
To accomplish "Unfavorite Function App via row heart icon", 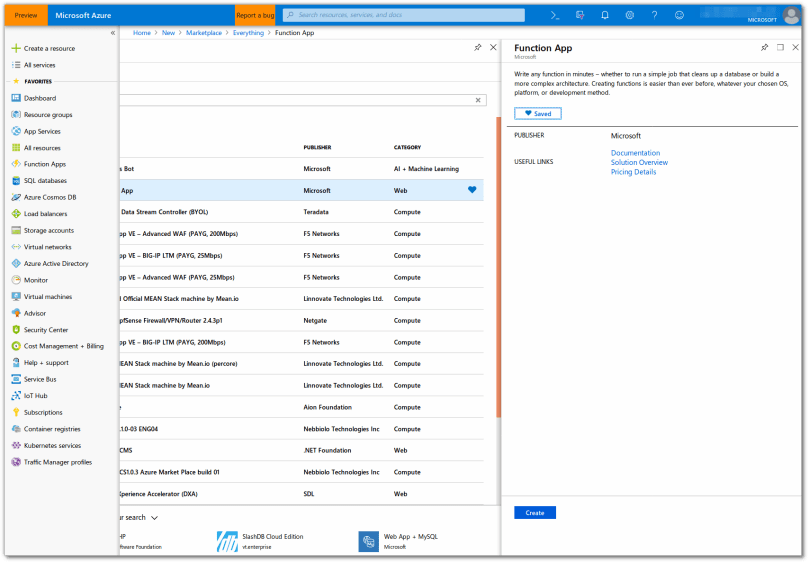I will click(x=472, y=190).
